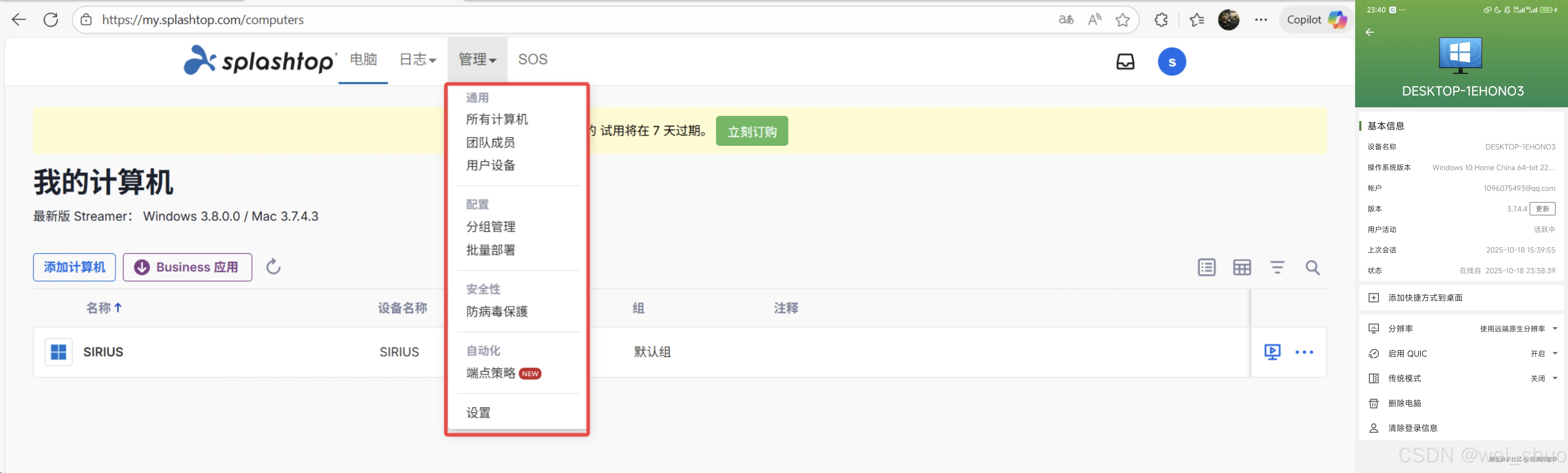Search computers with the magnifier icon

pos(1312,267)
